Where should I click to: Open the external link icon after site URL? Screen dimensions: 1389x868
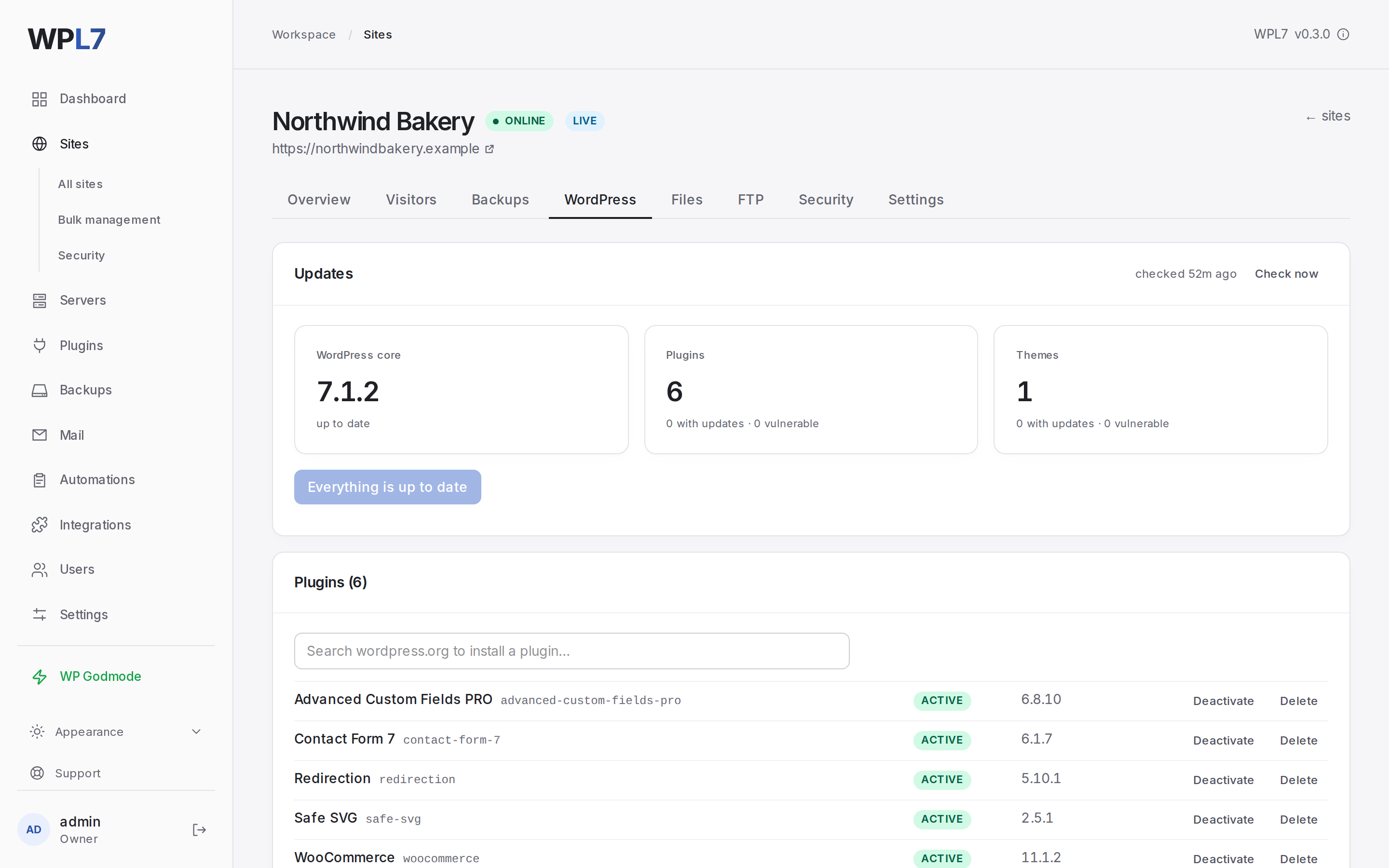pyautogui.click(x=490, y=149)
